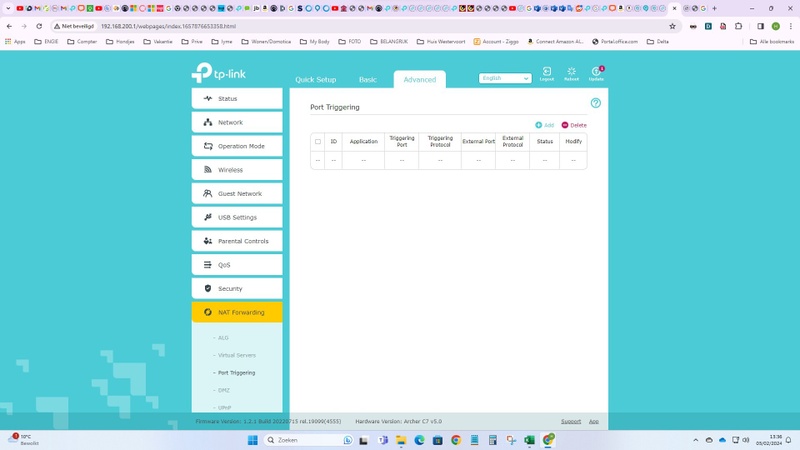Open the Guest Network section
800x450 pixels.
[x=237, y=193]
